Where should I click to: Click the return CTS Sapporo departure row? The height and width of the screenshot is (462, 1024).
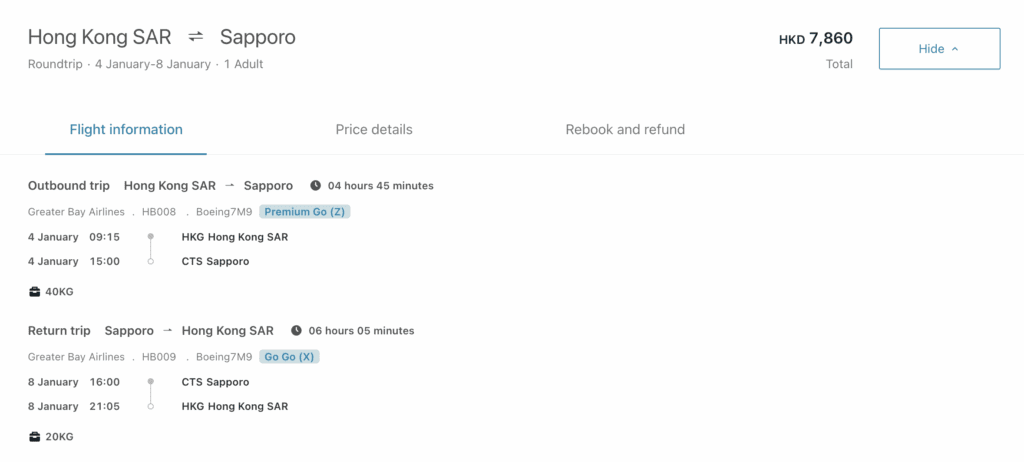pos(215,382)
